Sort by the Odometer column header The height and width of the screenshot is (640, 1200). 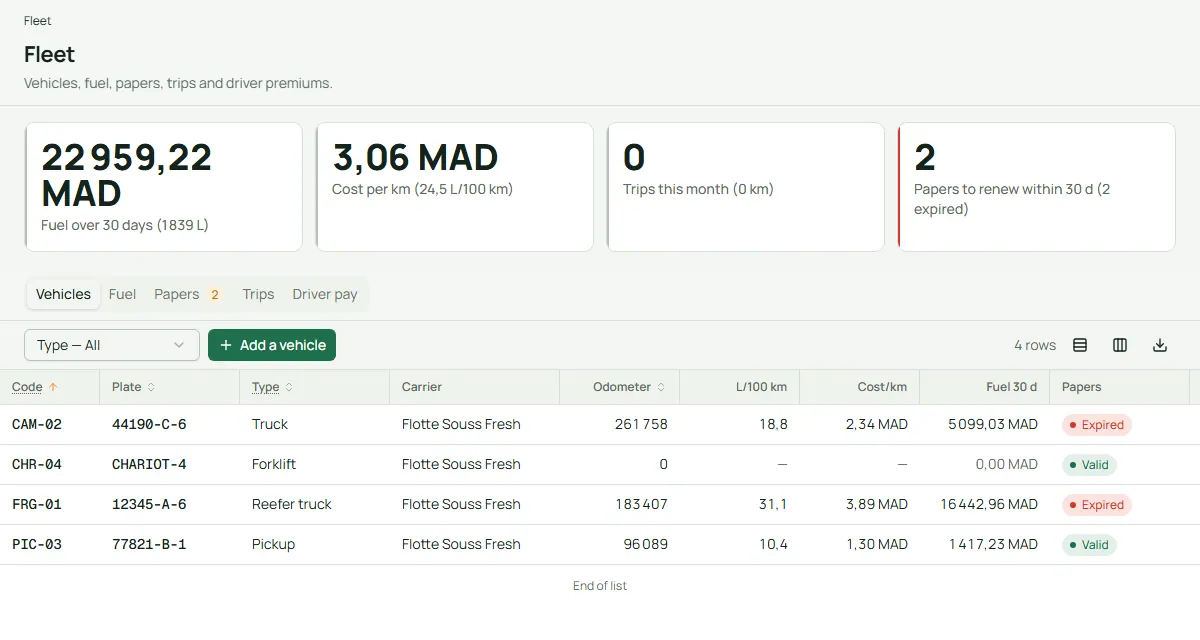coord(629,387)
